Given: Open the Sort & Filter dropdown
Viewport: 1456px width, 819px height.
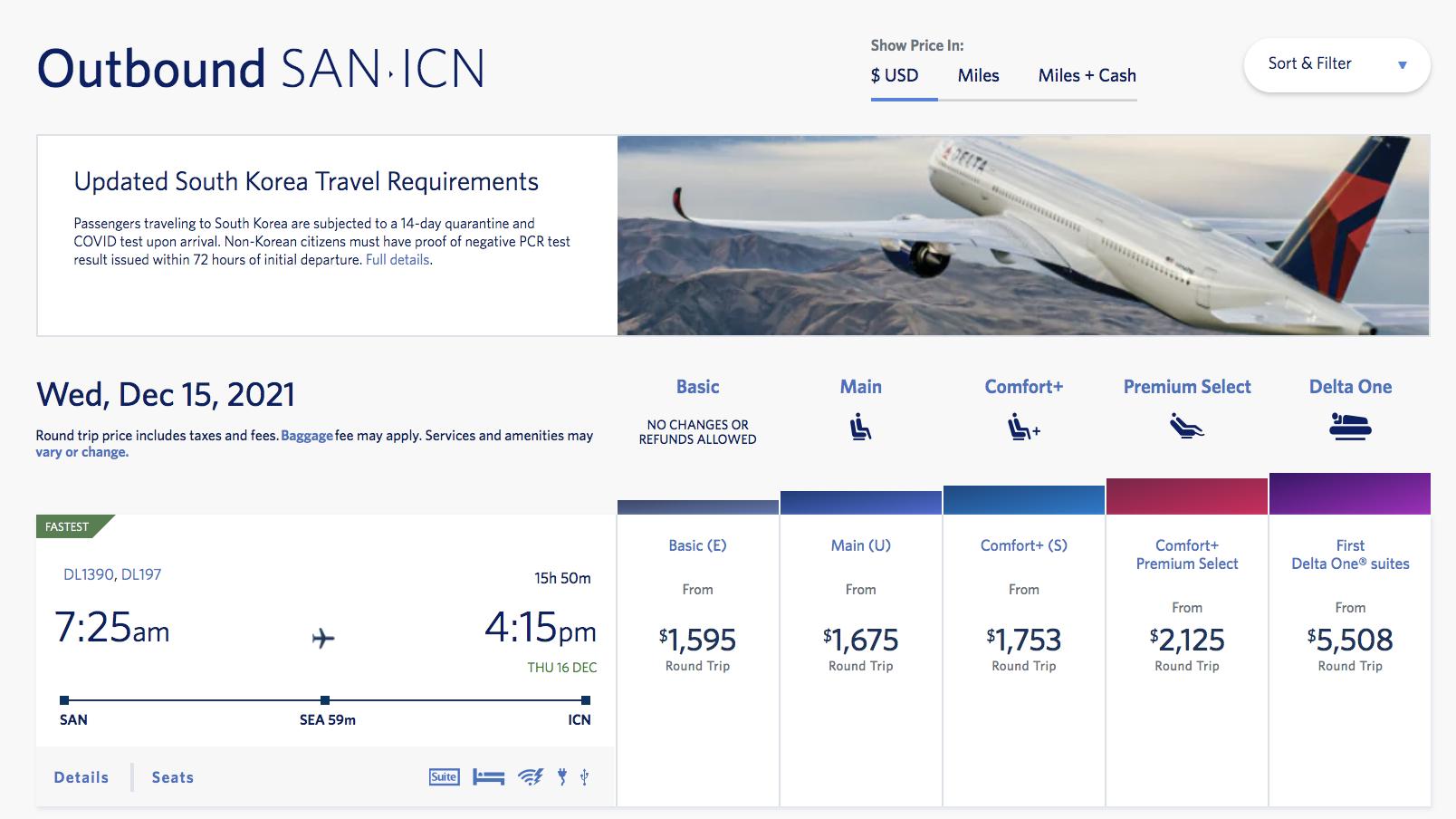Looking at the screenshot, I should [x=1336, y=64].
